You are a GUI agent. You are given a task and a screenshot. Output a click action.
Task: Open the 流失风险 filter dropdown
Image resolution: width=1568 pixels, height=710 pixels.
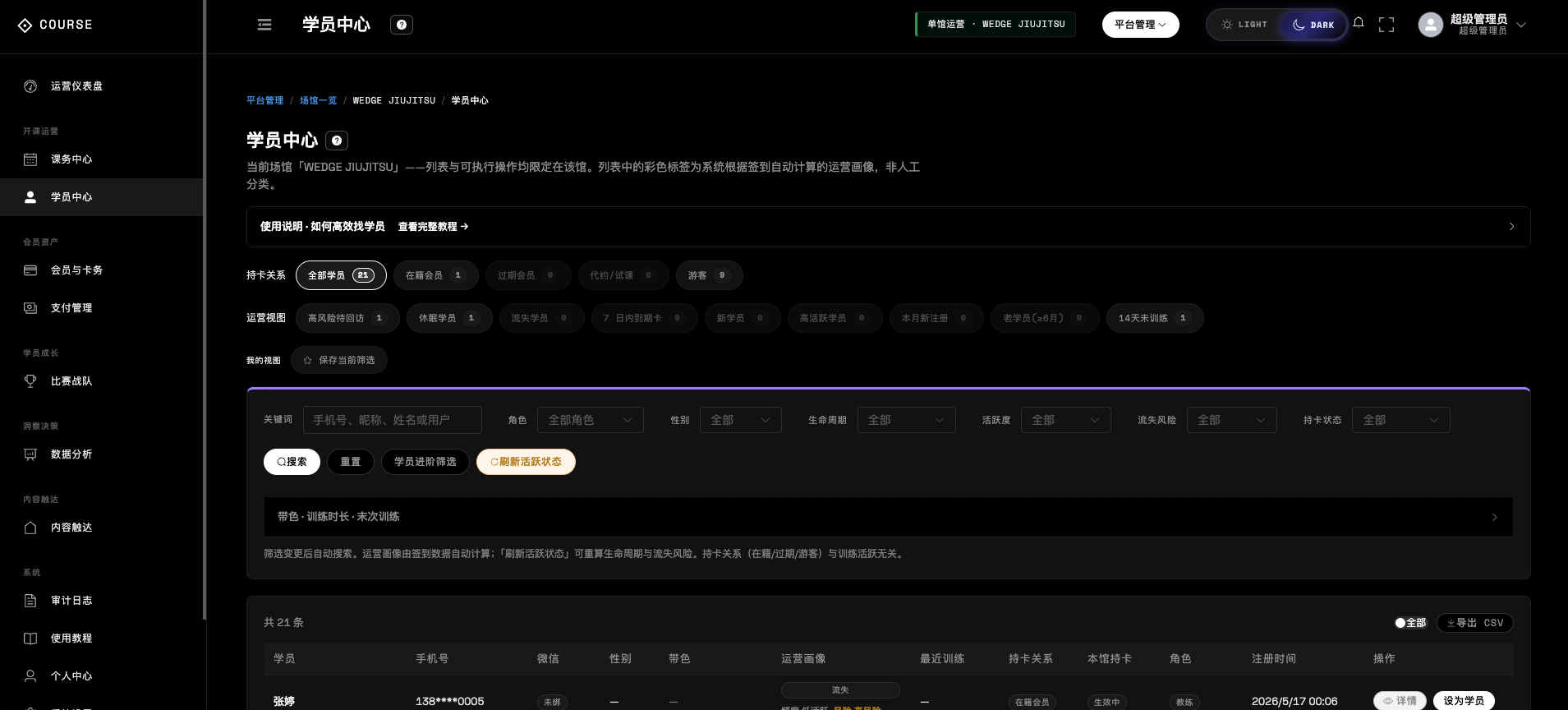click(x=1232, y=420)
